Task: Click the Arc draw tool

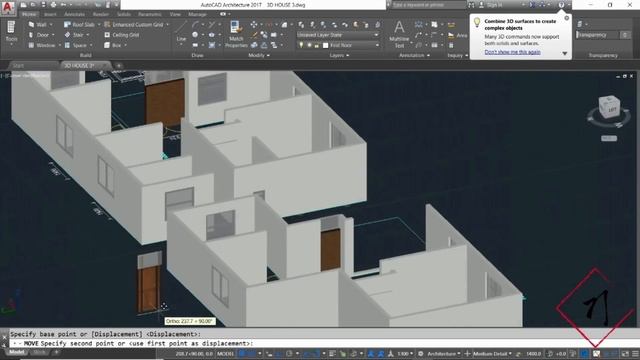Action: (x=196, y=24)
